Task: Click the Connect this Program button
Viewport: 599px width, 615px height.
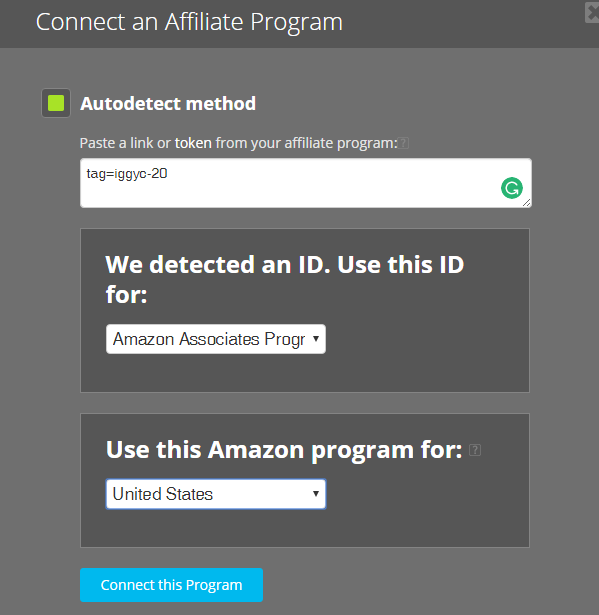Action: [171, 585]
